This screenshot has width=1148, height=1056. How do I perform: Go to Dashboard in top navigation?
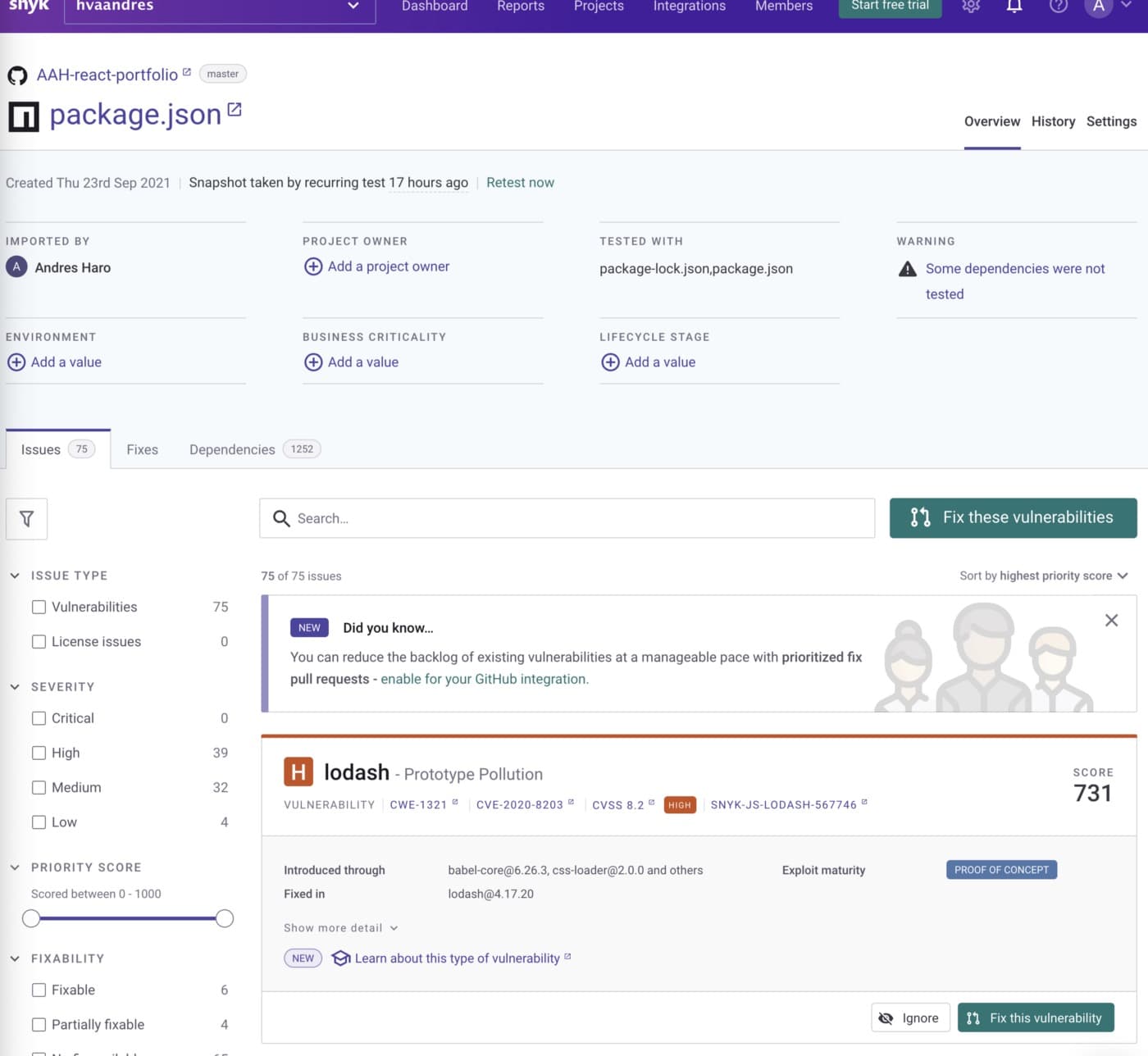(x=435, y=6)
